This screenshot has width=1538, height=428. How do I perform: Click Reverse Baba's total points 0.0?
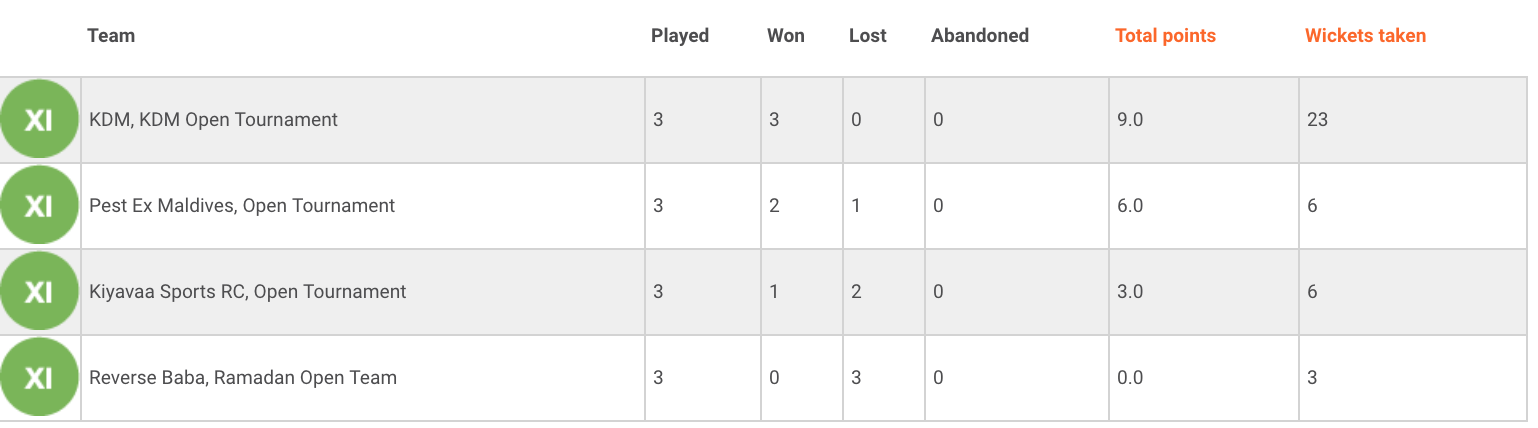click(x=1130, y=378)
